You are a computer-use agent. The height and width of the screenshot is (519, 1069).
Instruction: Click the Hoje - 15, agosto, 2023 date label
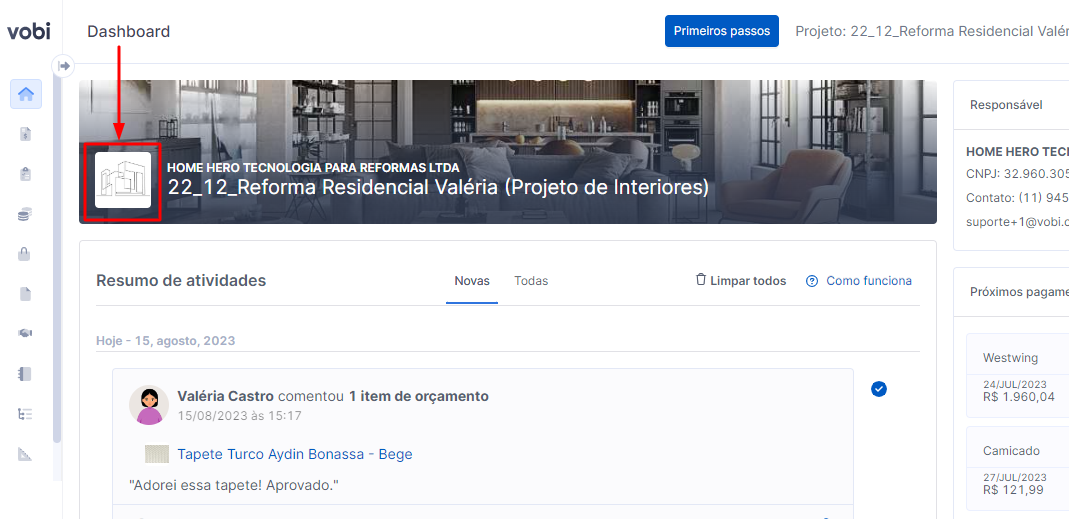tap(166, 340)
